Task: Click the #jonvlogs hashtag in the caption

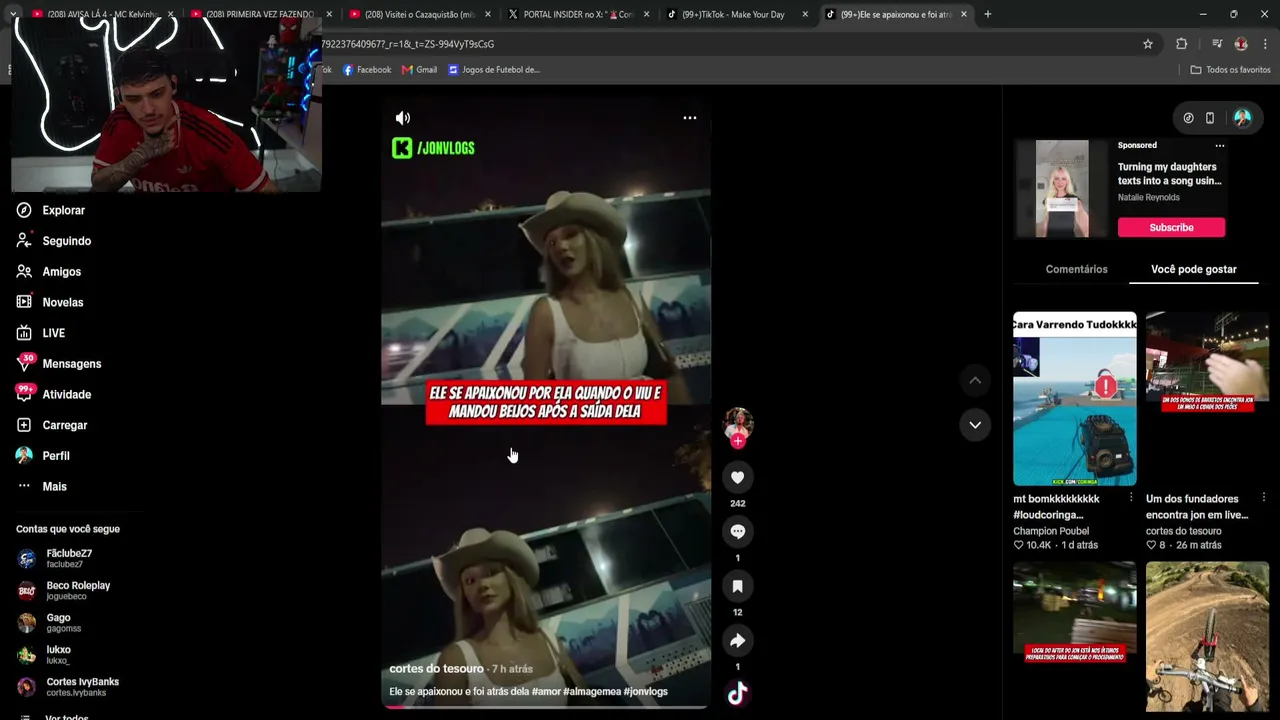Action: (645, 691)
